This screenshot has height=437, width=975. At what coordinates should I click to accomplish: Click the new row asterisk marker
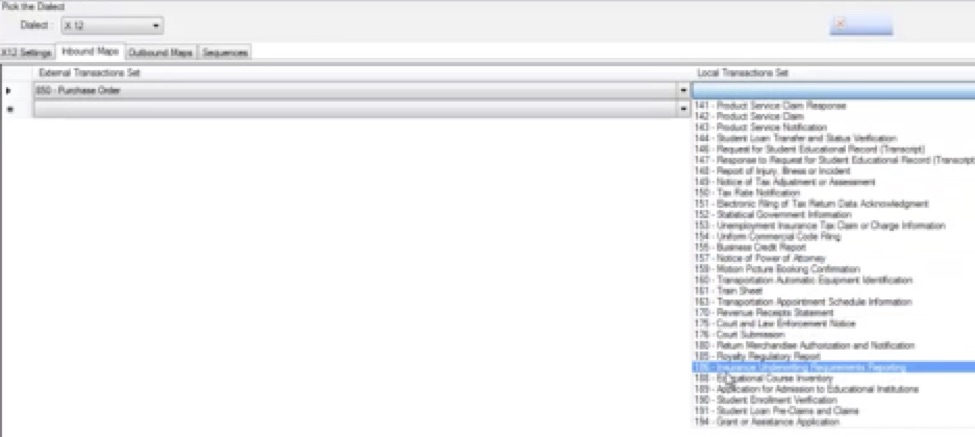9,108
